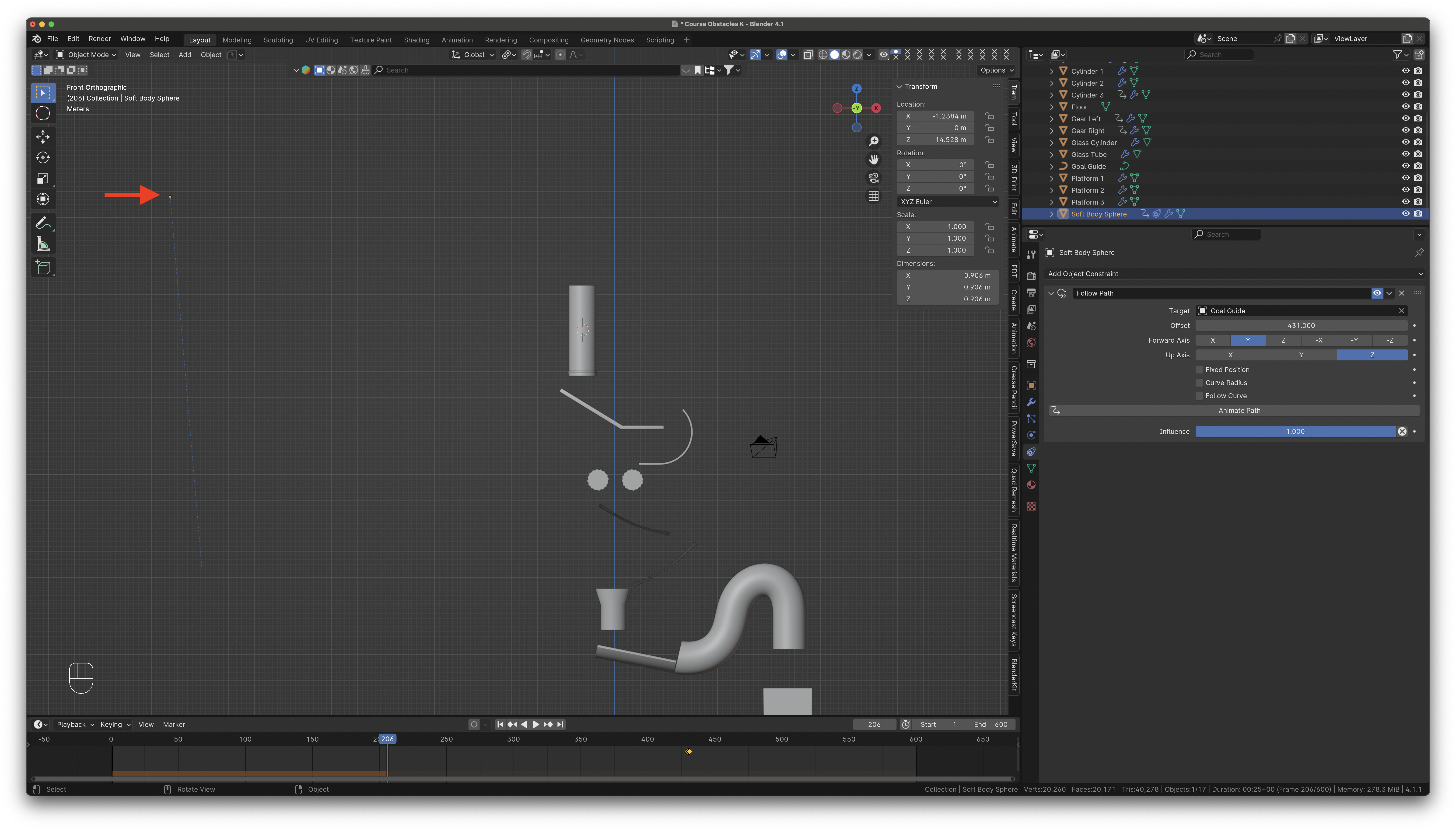Image resolution: width=1456 pixels, height=830 pixels.
Task: Set Forward Axis to X
Action: coord(1213,340)
